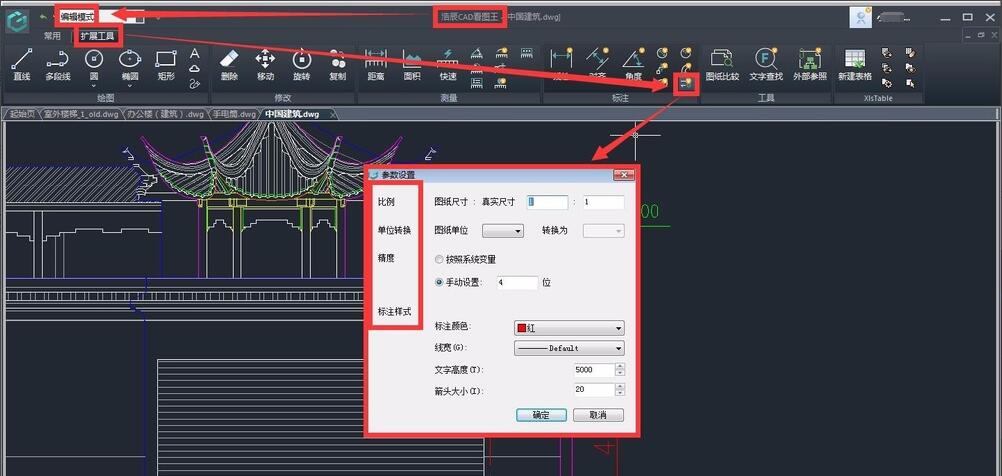Click the application logo menu button
1002x476 pixels.
(x=17, y=20)
